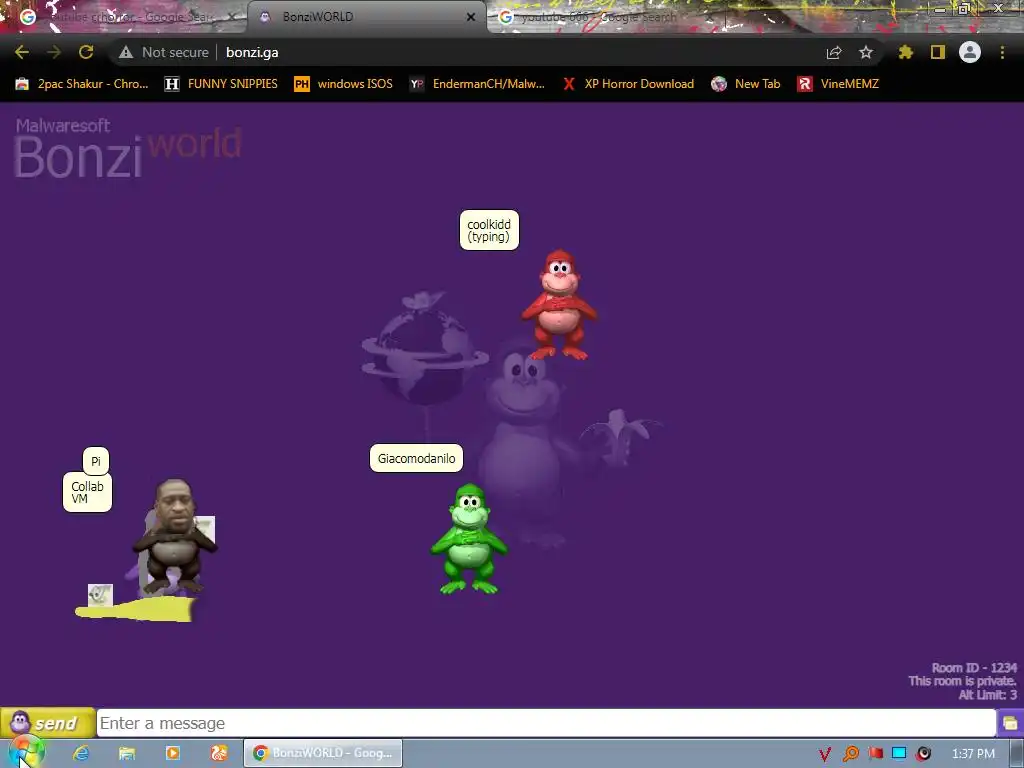
Task: Toggle the Chrome side panel icon
Action: (x=938, y=52)
